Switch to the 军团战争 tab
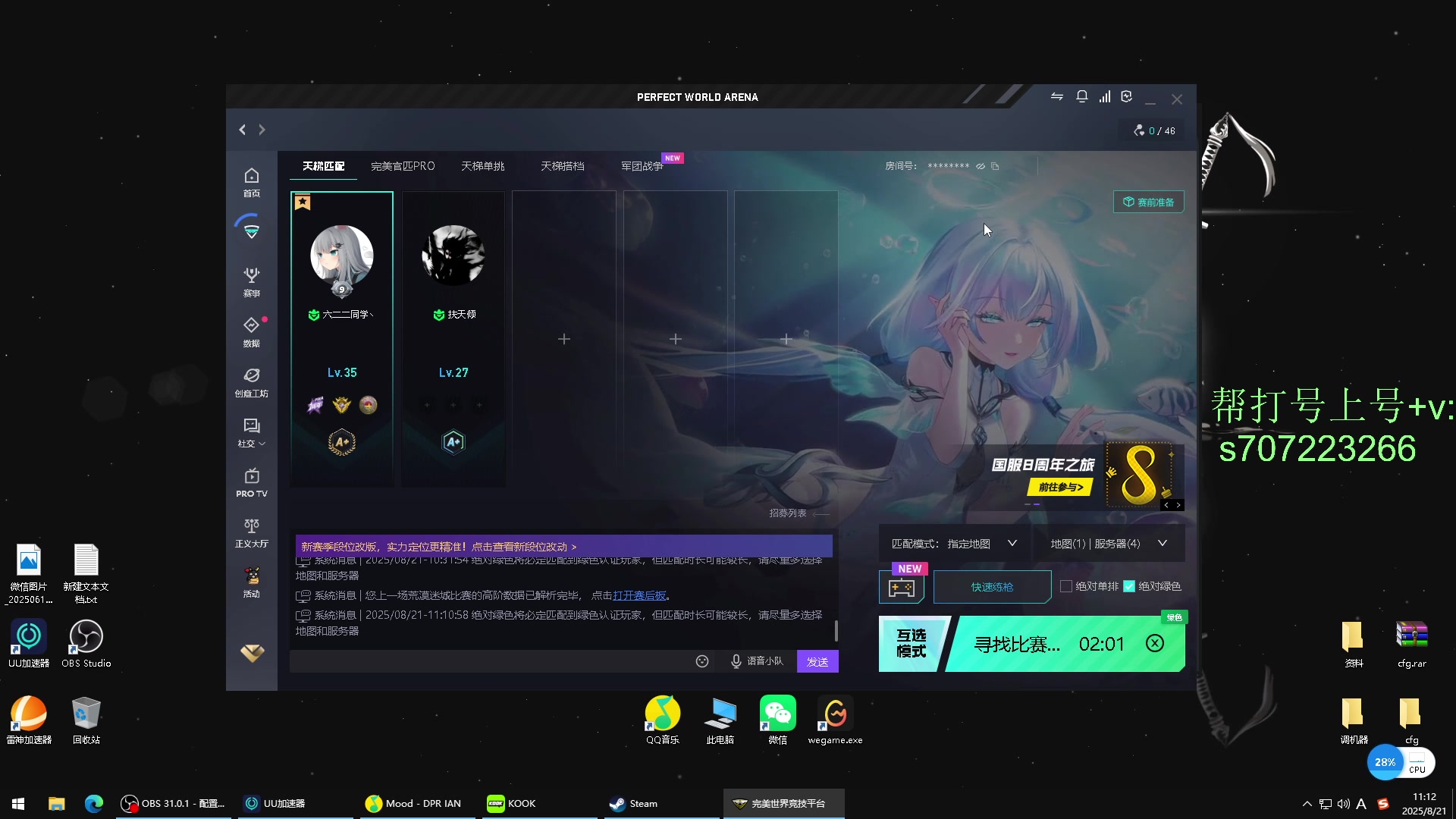 pyautogui.click(x=642, y=166)
